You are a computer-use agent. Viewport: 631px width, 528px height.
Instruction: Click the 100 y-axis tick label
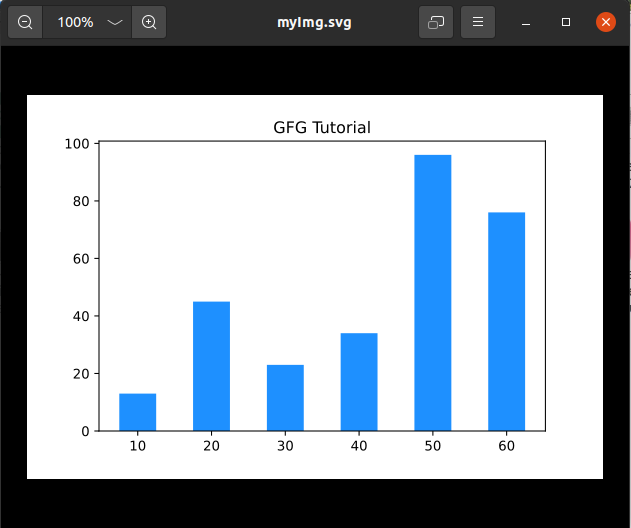(x=77, y=144)
